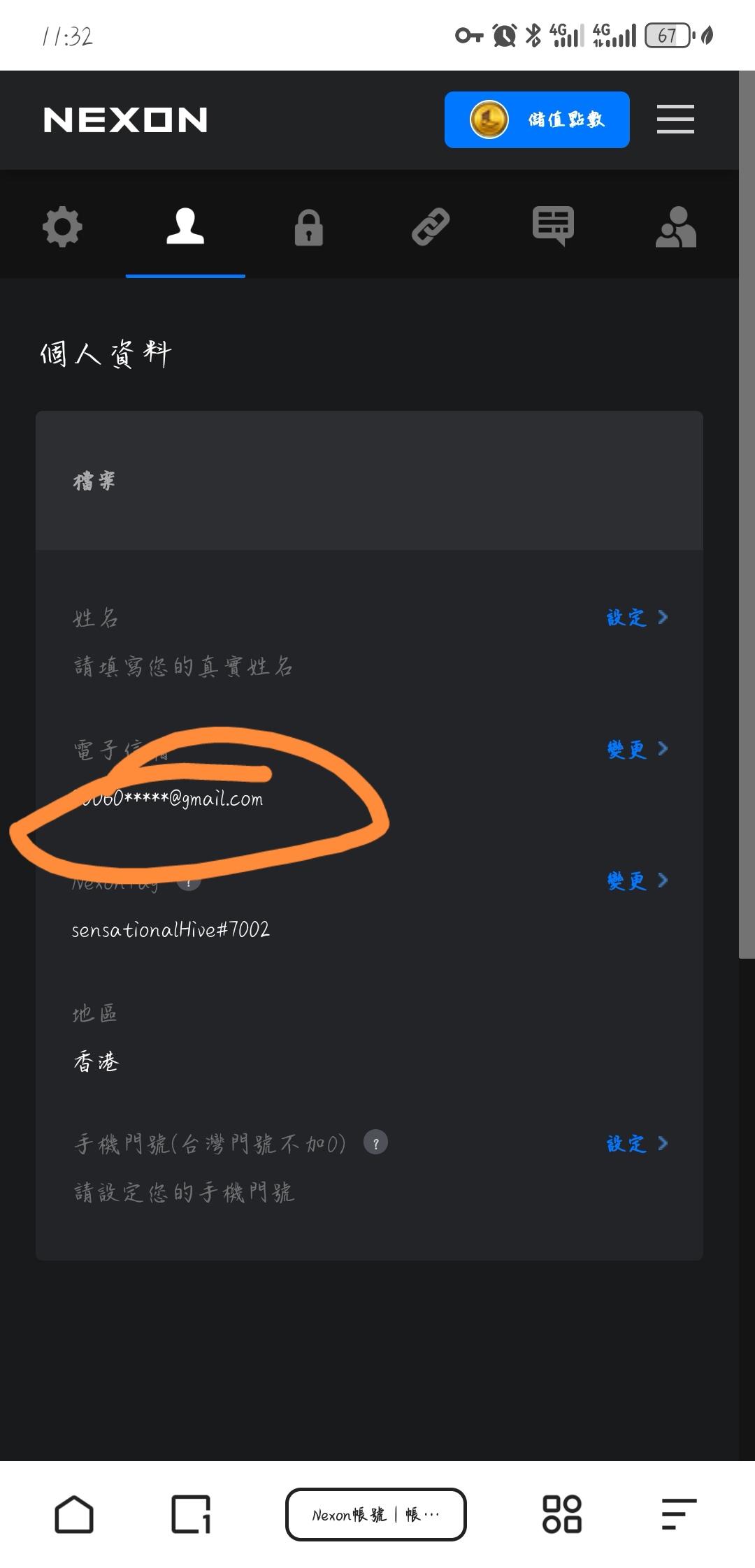Image resolution: width=755 pixels, height=1568 pixels.
Task: Click 變更 next to NexonTag sensationalHive#7002
Action: pos(637,880)
